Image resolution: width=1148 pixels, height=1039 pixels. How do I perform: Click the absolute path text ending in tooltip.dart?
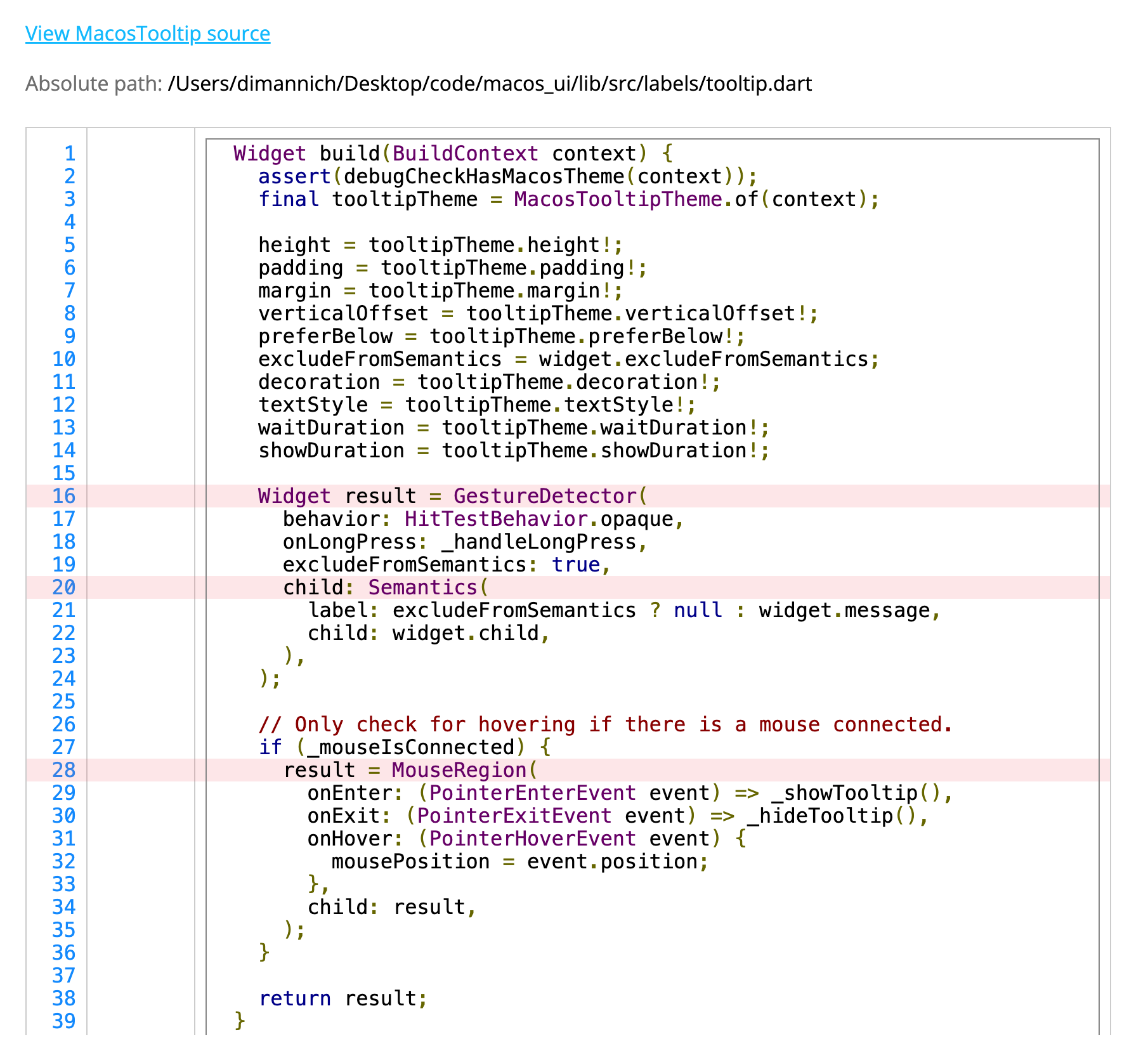(490, 84)
